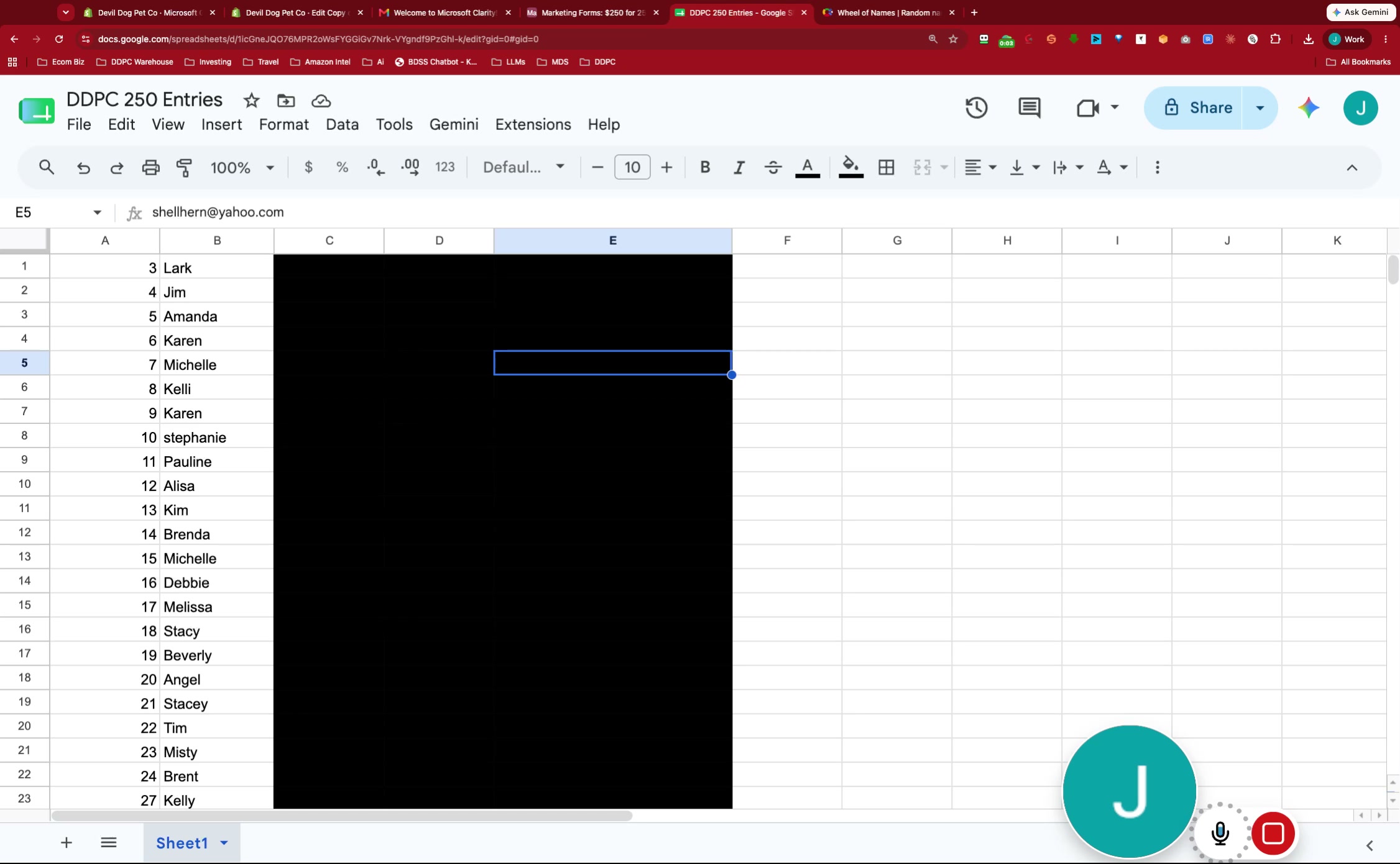Stop the screen recording
This screenshot has height=864, width=1400.
point(1273,833)
